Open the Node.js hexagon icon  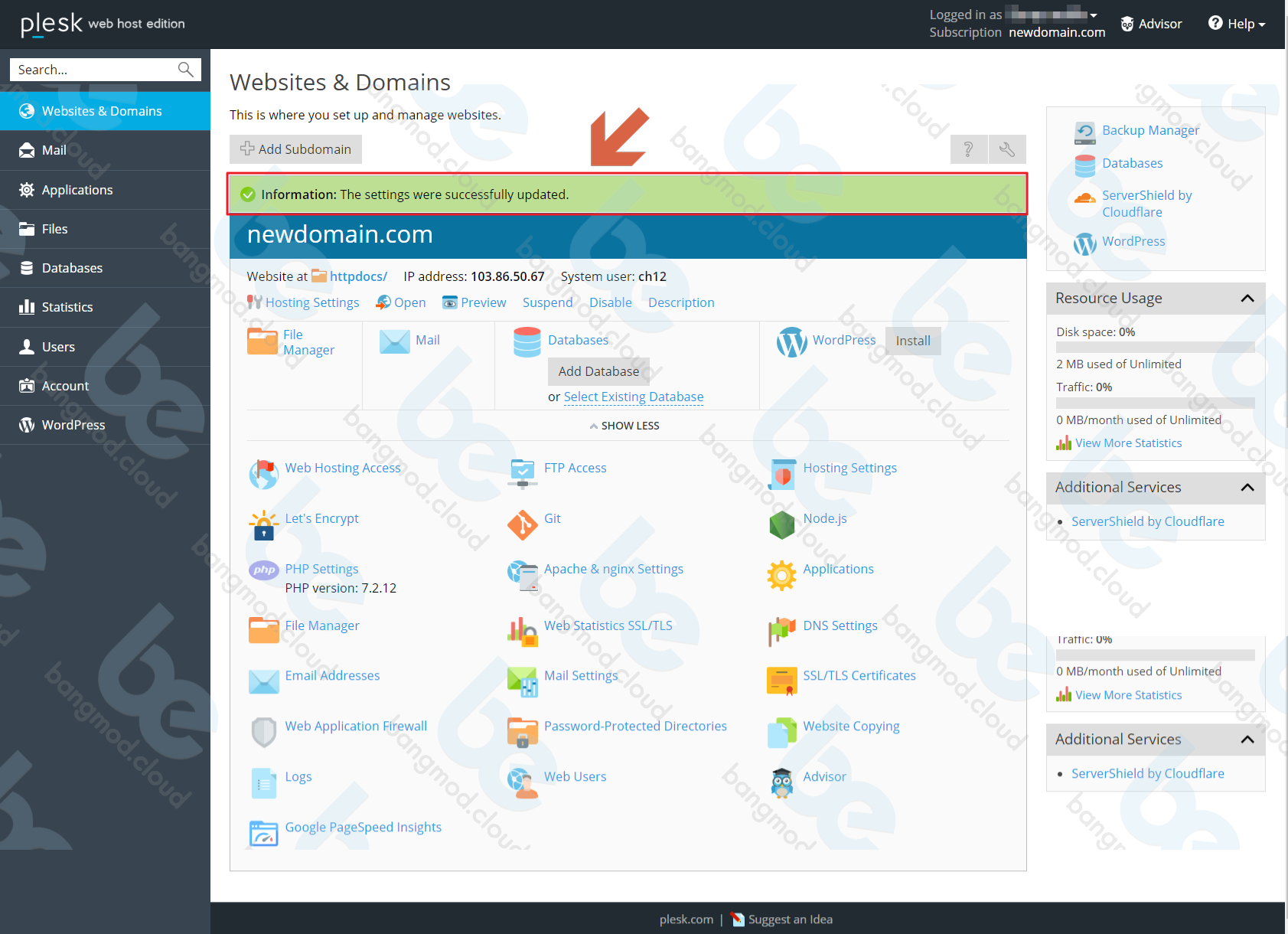coord(781,525)
